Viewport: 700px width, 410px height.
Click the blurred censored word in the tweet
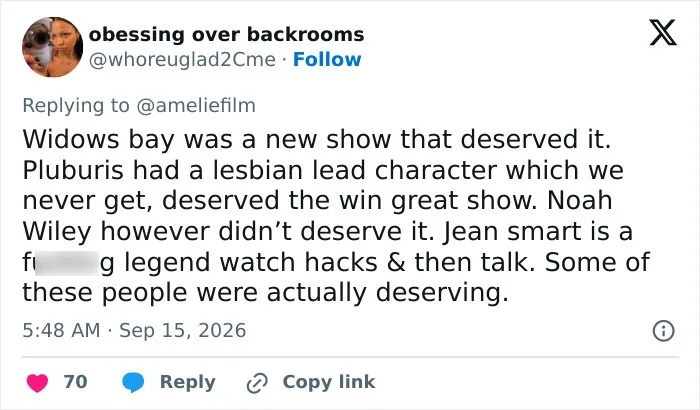(66, 263)
